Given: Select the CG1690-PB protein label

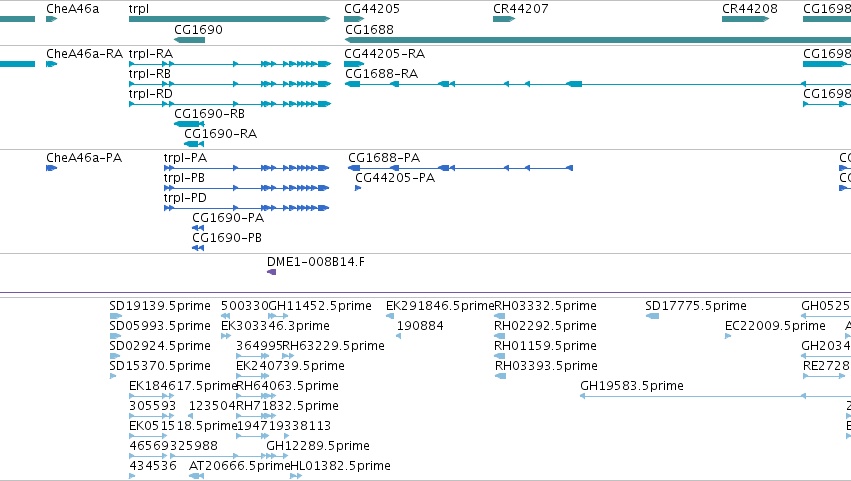Looking at the screenshot, I should (227, 238).
